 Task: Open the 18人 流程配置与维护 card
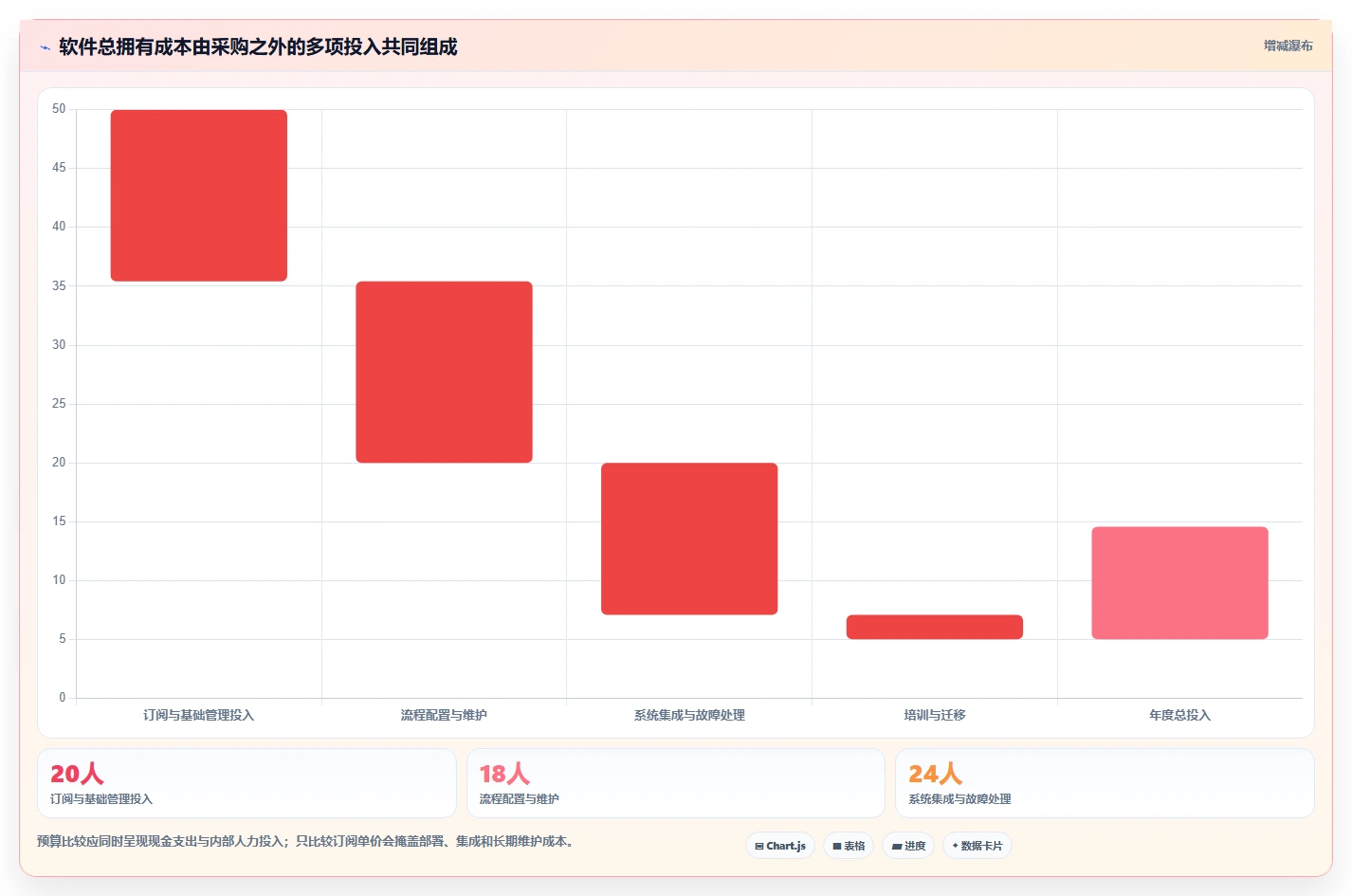point(675,783)
